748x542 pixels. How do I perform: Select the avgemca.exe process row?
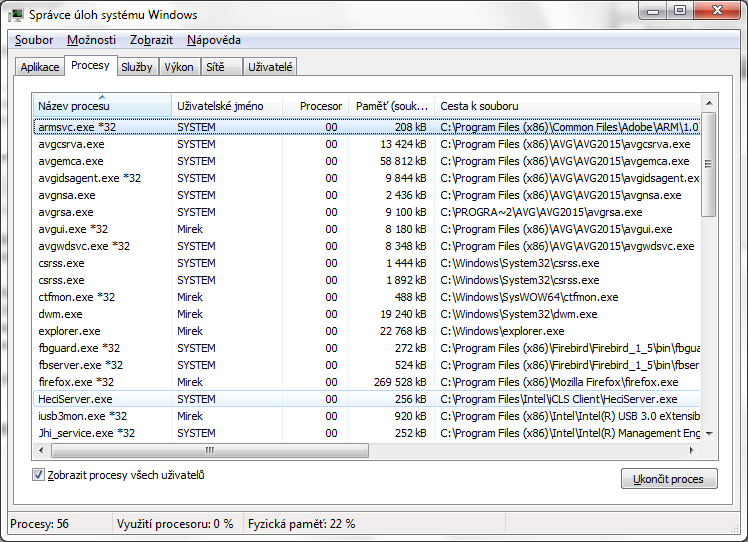367,161
